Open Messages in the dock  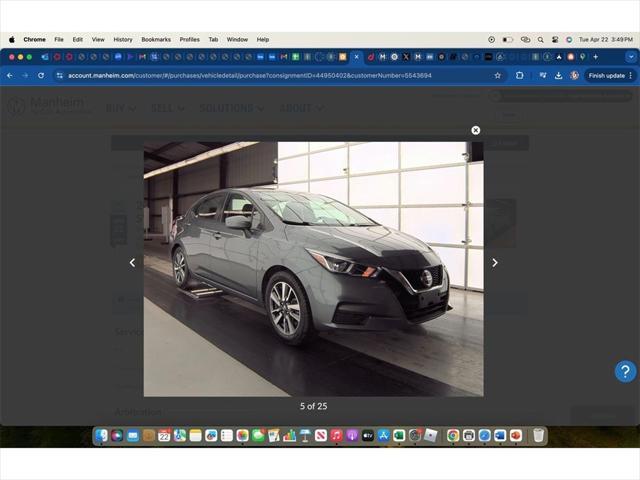pyautogui.click(x=258, y=436)
